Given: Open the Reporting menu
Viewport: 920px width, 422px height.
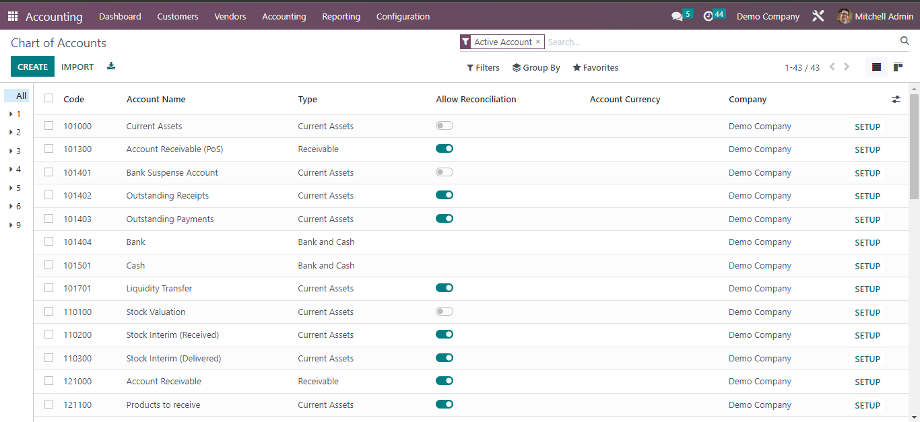Looking at the screenshot, I should 341,16.
